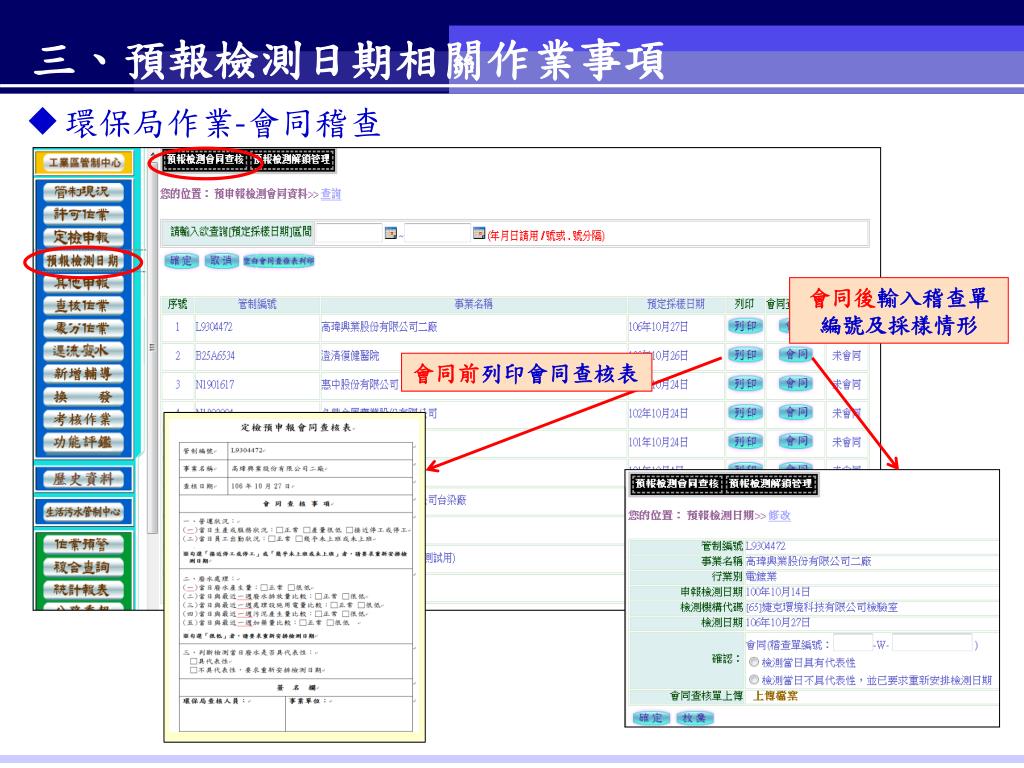Select 逕流廢水 in the sidebar
The image size is (1024, 768).
pyautogui.click(x=83, y=351)
